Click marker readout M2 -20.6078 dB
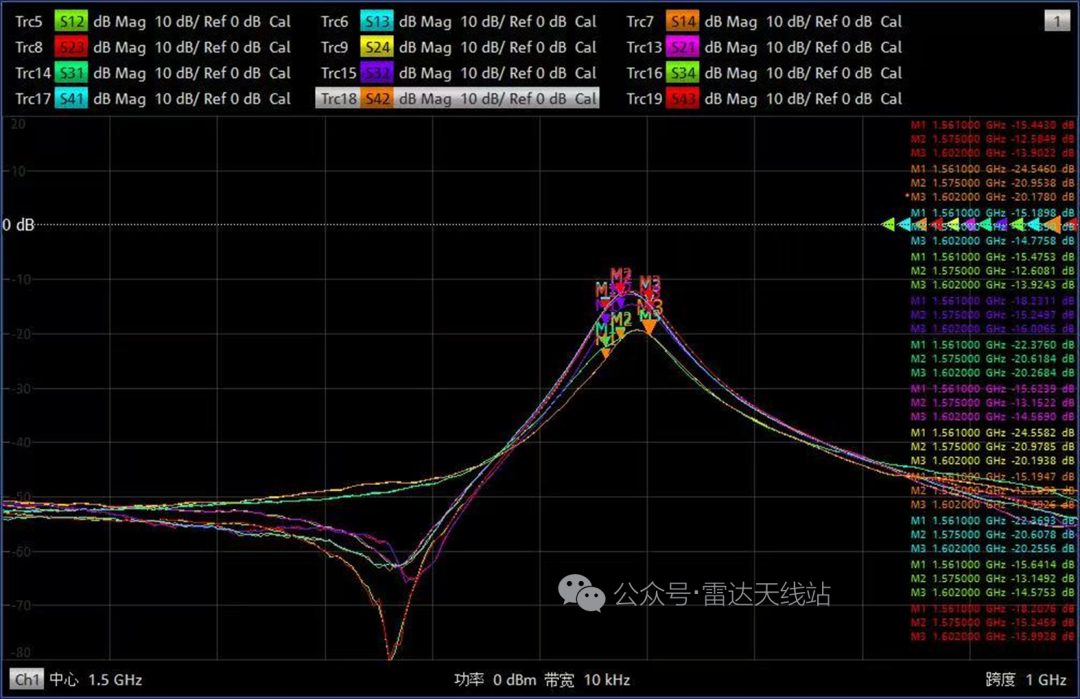Viewport: 1080px width, 699px height. pyautogui.click(x=992, y=534)
